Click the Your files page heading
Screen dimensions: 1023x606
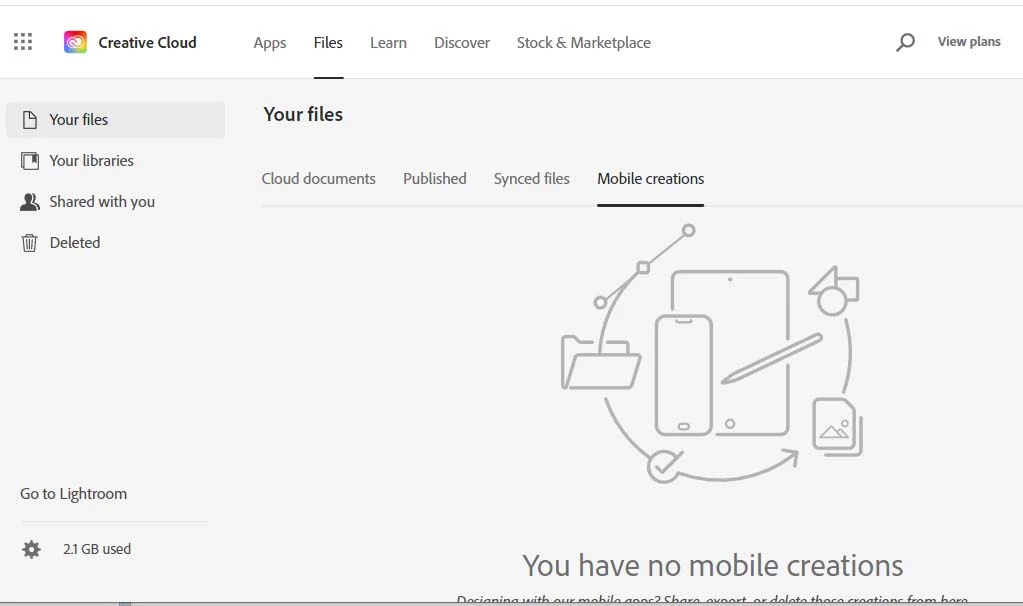(x=303, y=114)
